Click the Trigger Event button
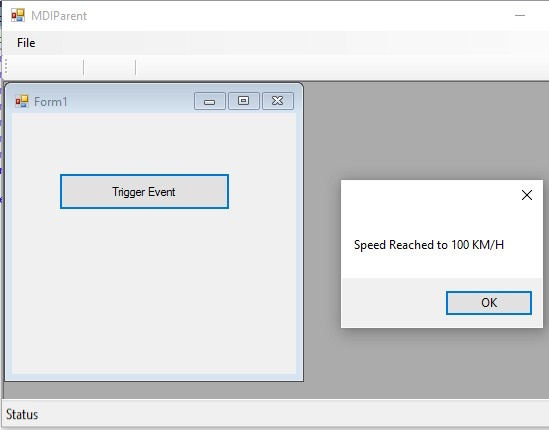Image resolution: width=549 pixels, height=430 pixels. (144, 192)
